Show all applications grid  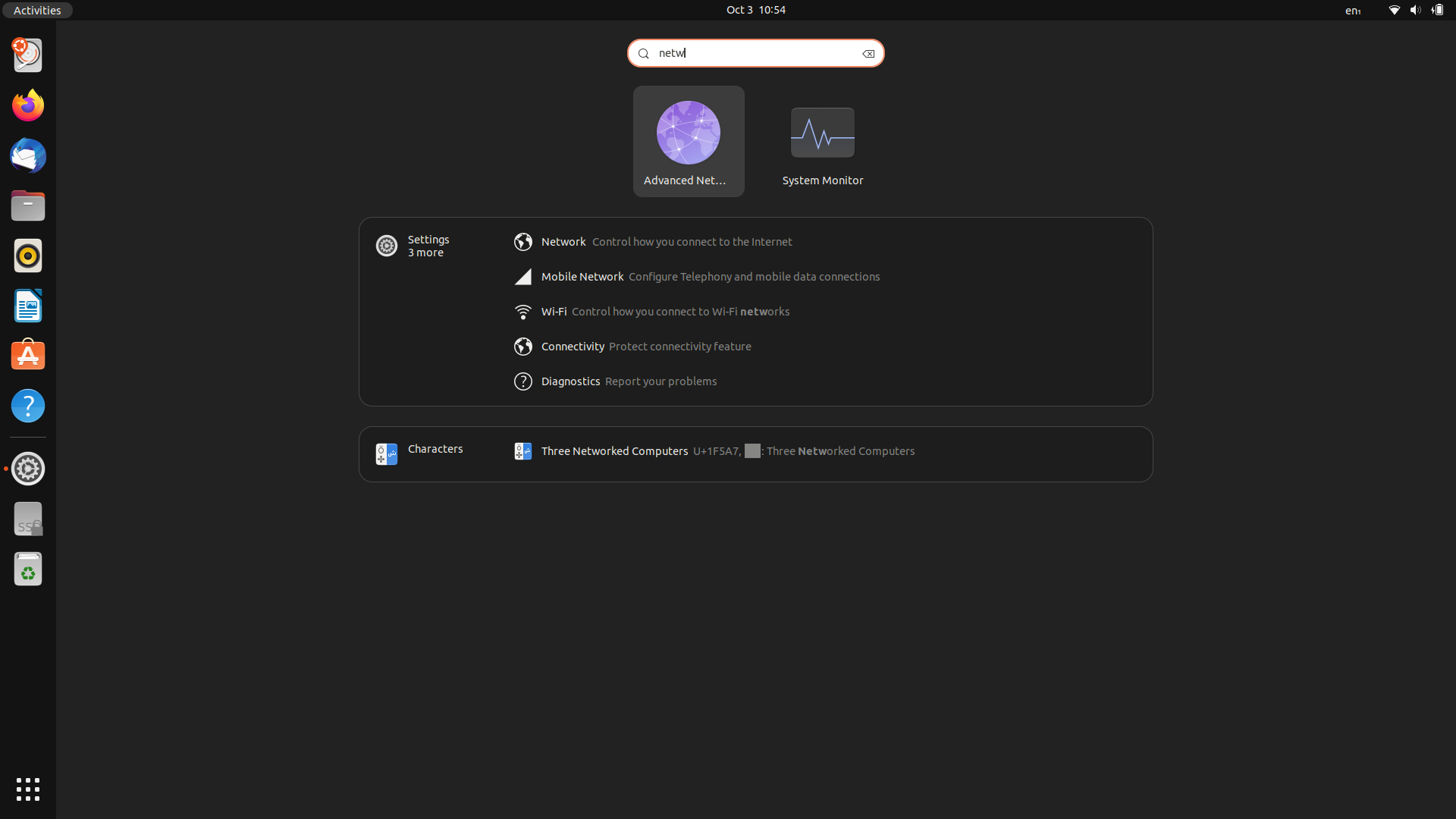(28, 789)
